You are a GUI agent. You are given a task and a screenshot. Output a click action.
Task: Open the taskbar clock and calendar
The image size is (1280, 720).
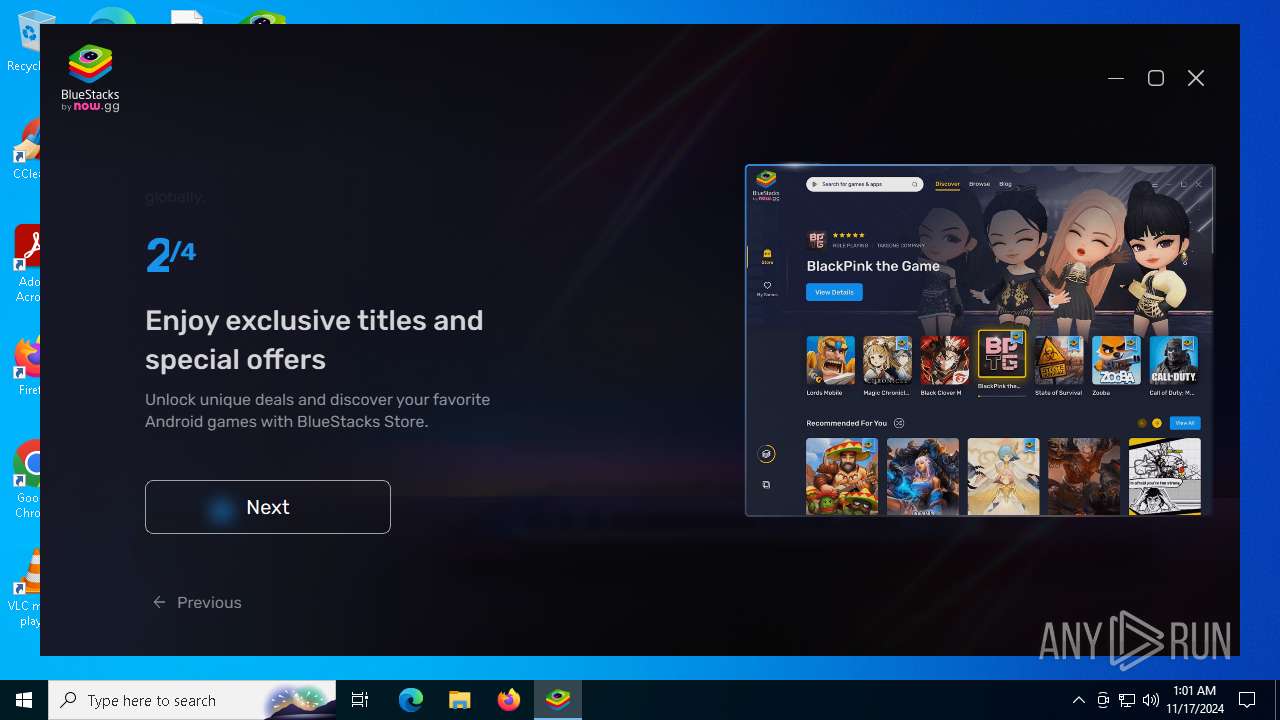[x=1194, y=700]
